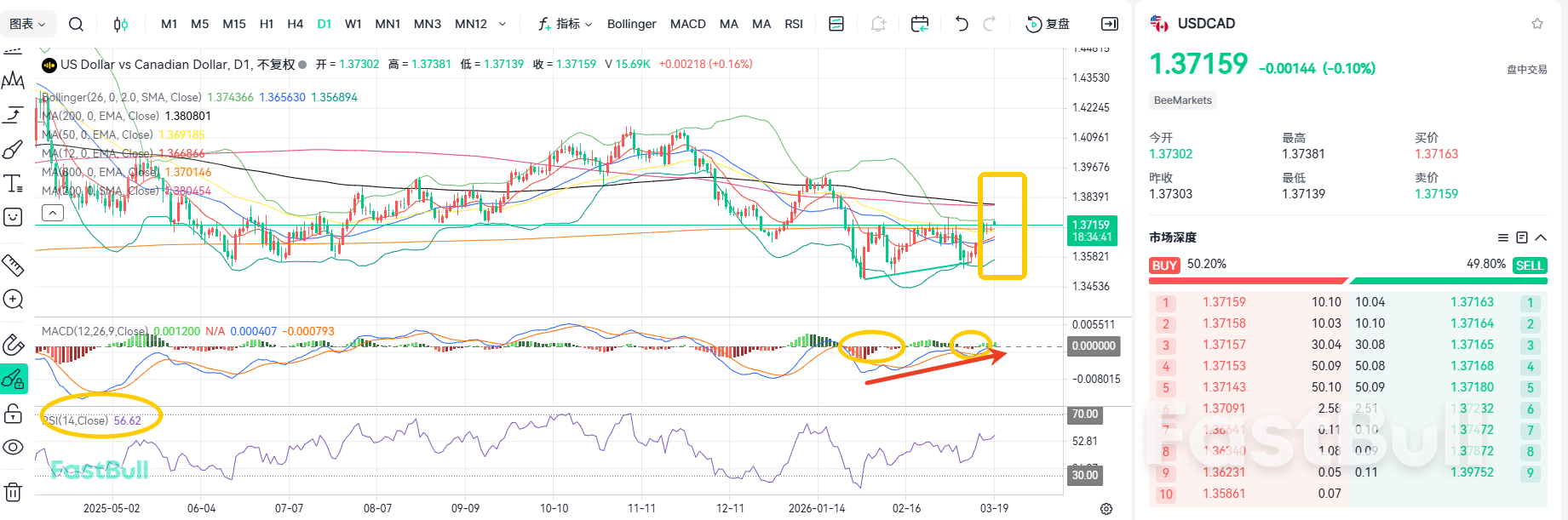Open the layout template icon

coord(836,24)
